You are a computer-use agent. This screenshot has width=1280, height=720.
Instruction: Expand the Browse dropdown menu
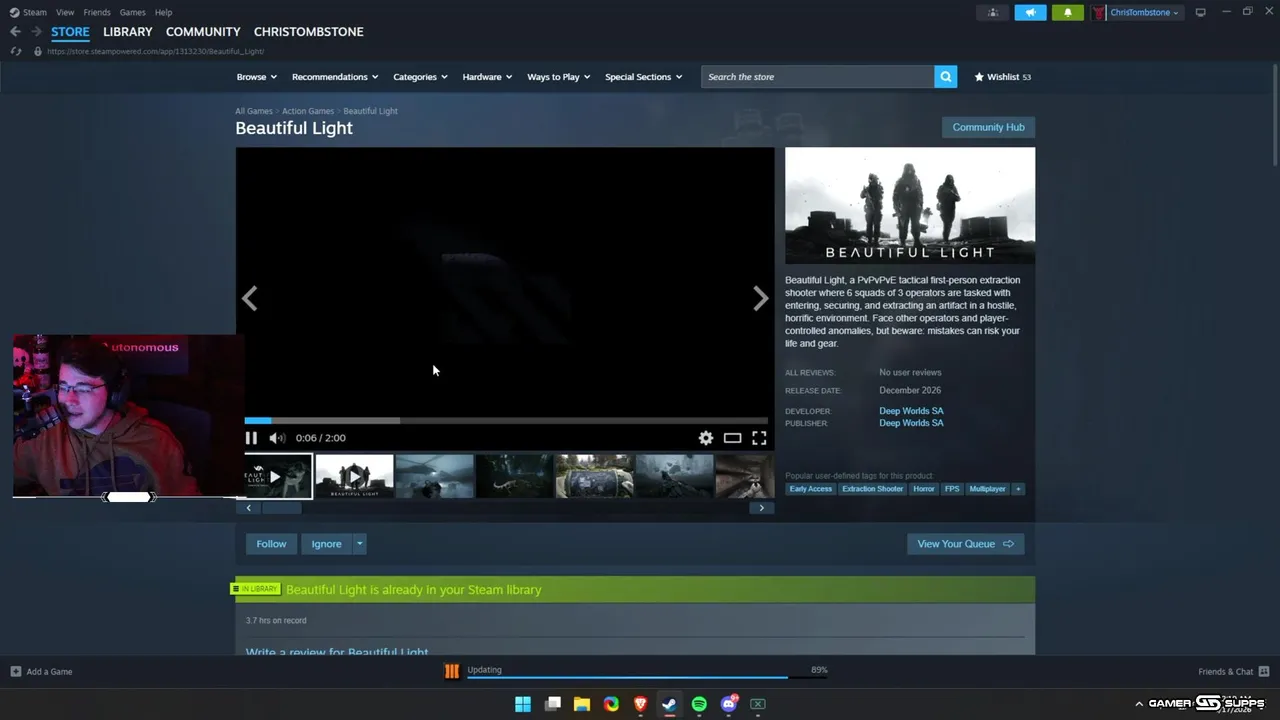[x=257, y=77]
